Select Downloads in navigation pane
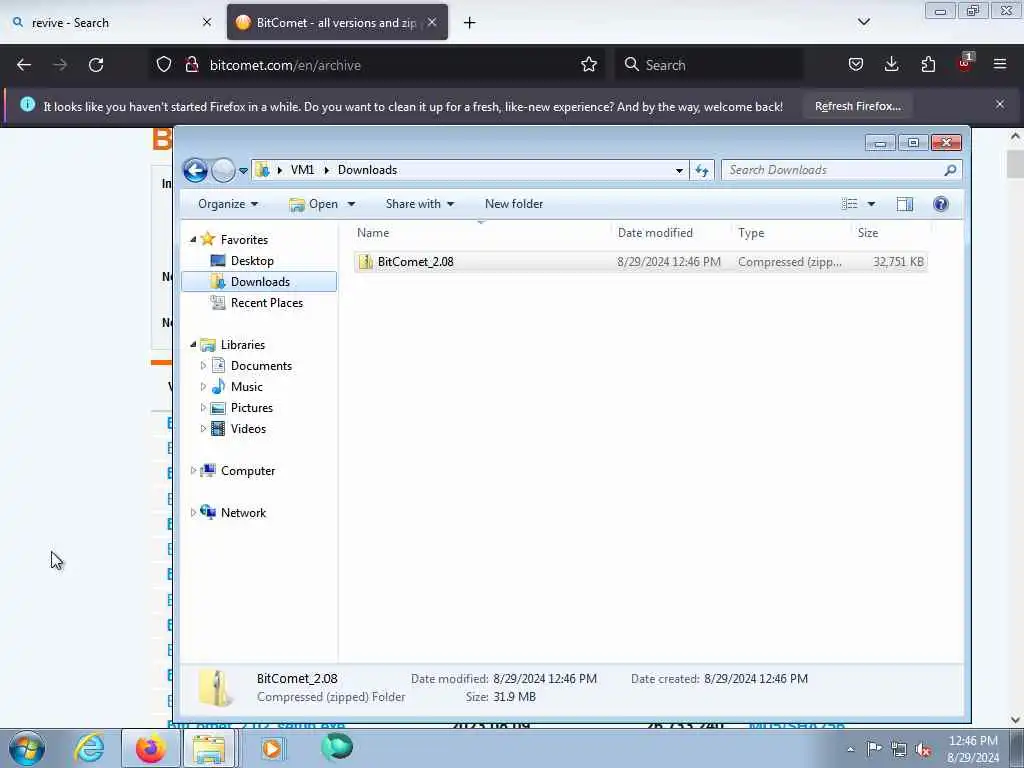This screenshot has height=768, width=1024. pyautogui.click(x=260, y=281)
